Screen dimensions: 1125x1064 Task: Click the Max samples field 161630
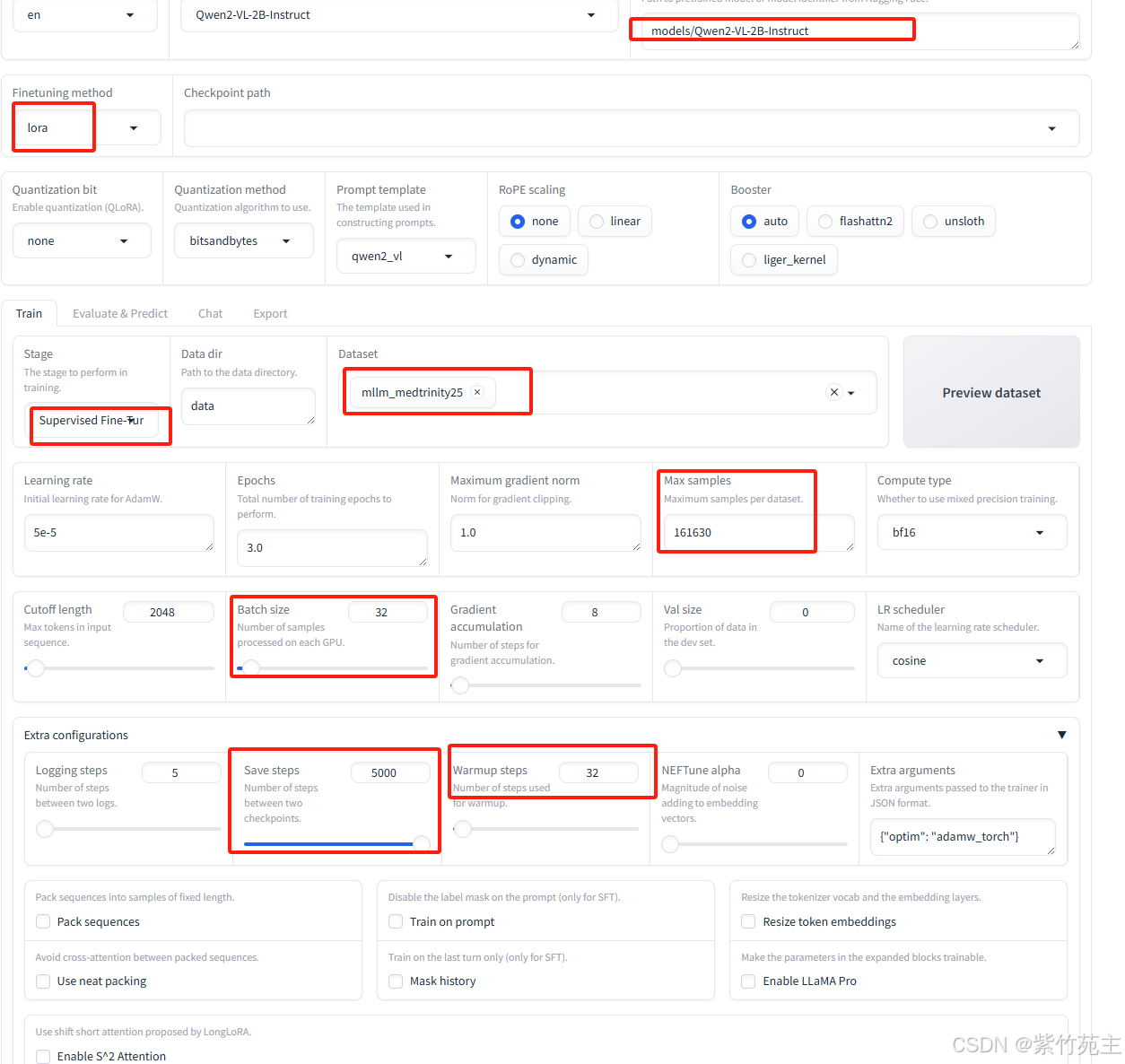pyautogui.click(x=759, y=533)
